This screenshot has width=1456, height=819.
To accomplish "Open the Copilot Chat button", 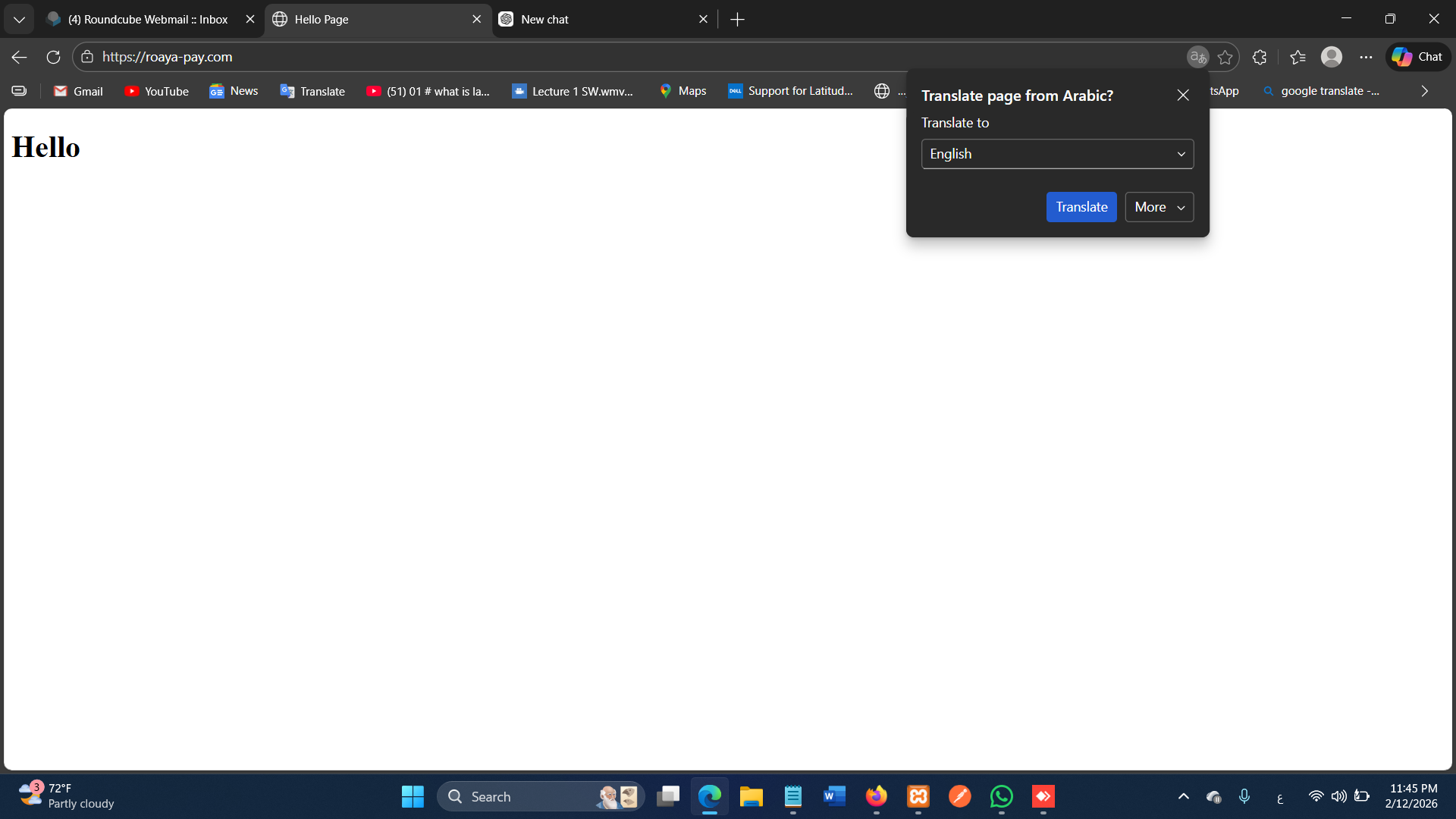I will (x=1417, y=57).
